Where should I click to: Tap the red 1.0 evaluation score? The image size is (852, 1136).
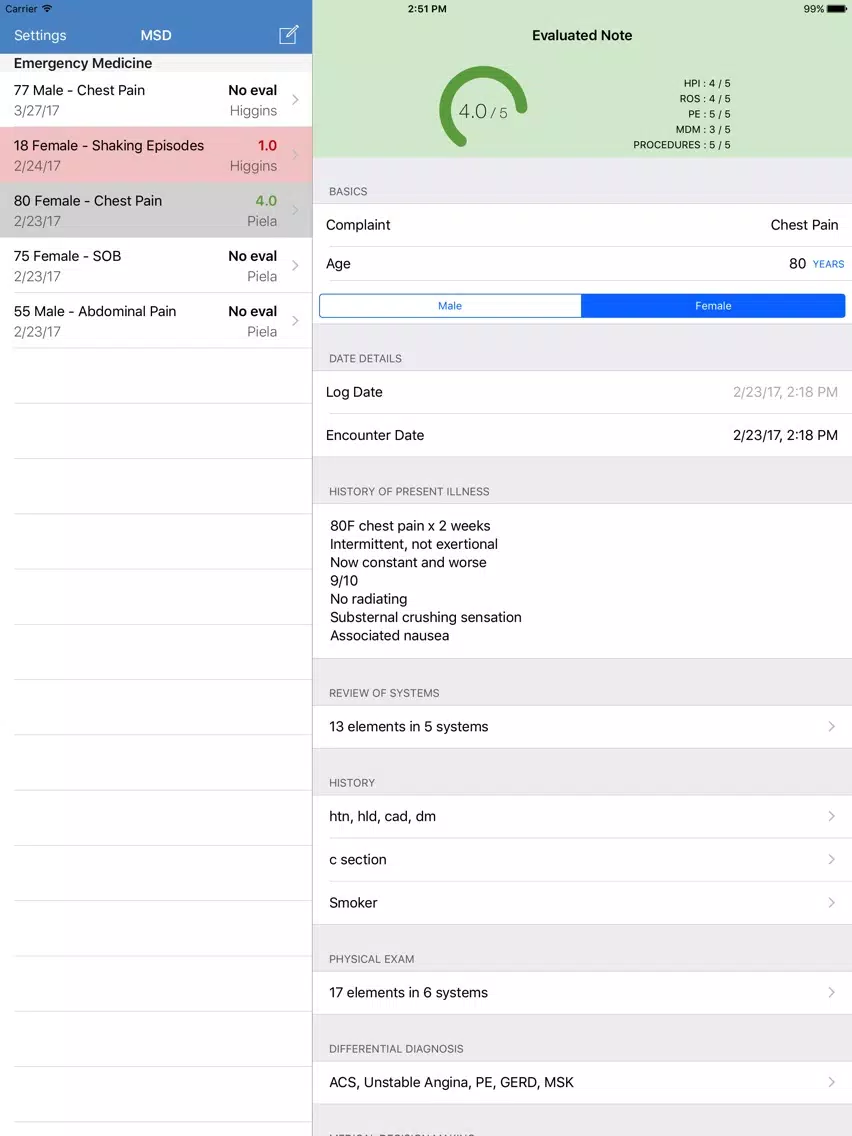tap(267, 146)
